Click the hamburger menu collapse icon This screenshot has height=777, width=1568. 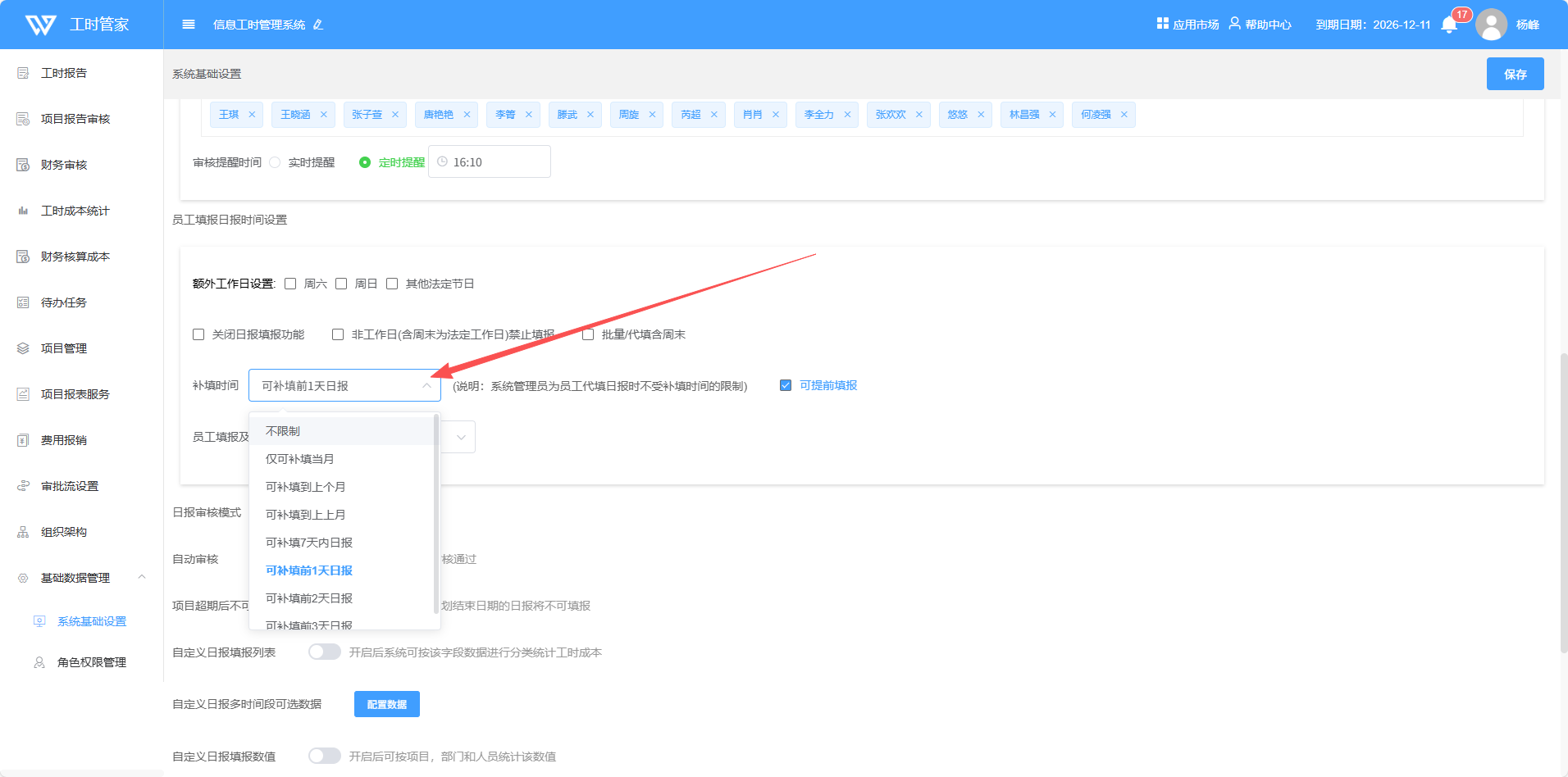point(189,25)
